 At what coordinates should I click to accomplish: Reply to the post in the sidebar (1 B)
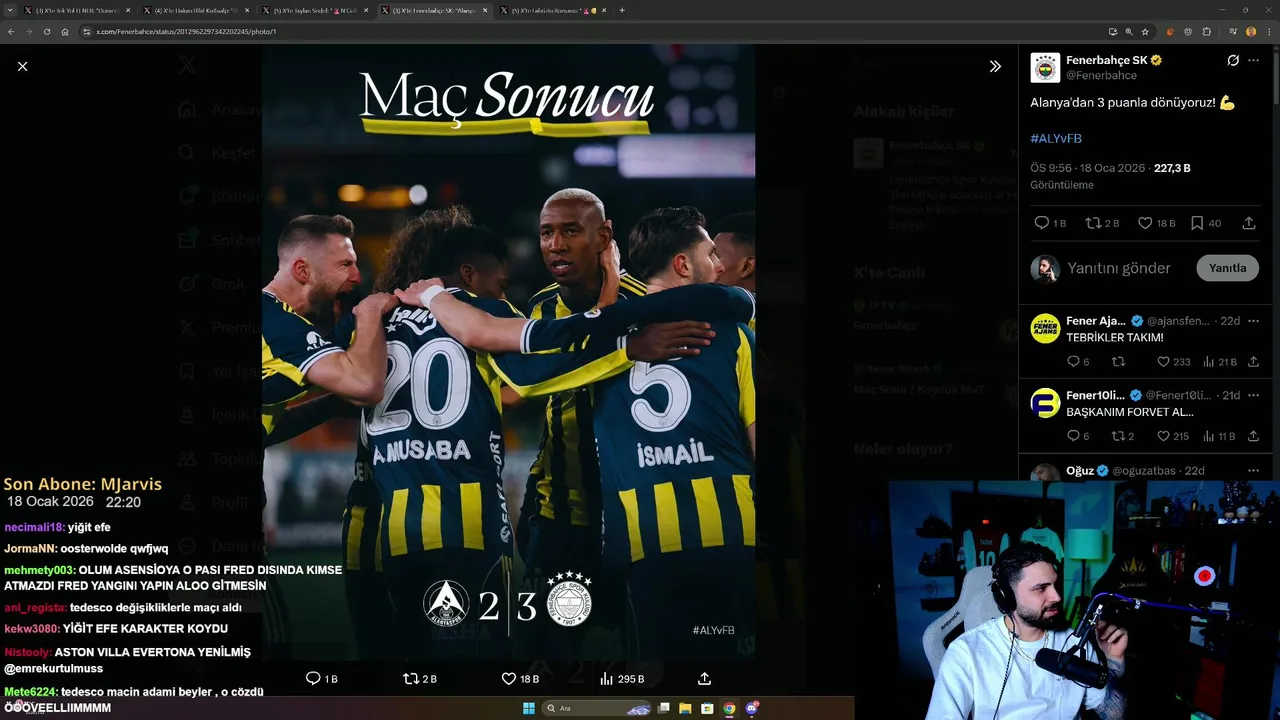pos(1050,223)
